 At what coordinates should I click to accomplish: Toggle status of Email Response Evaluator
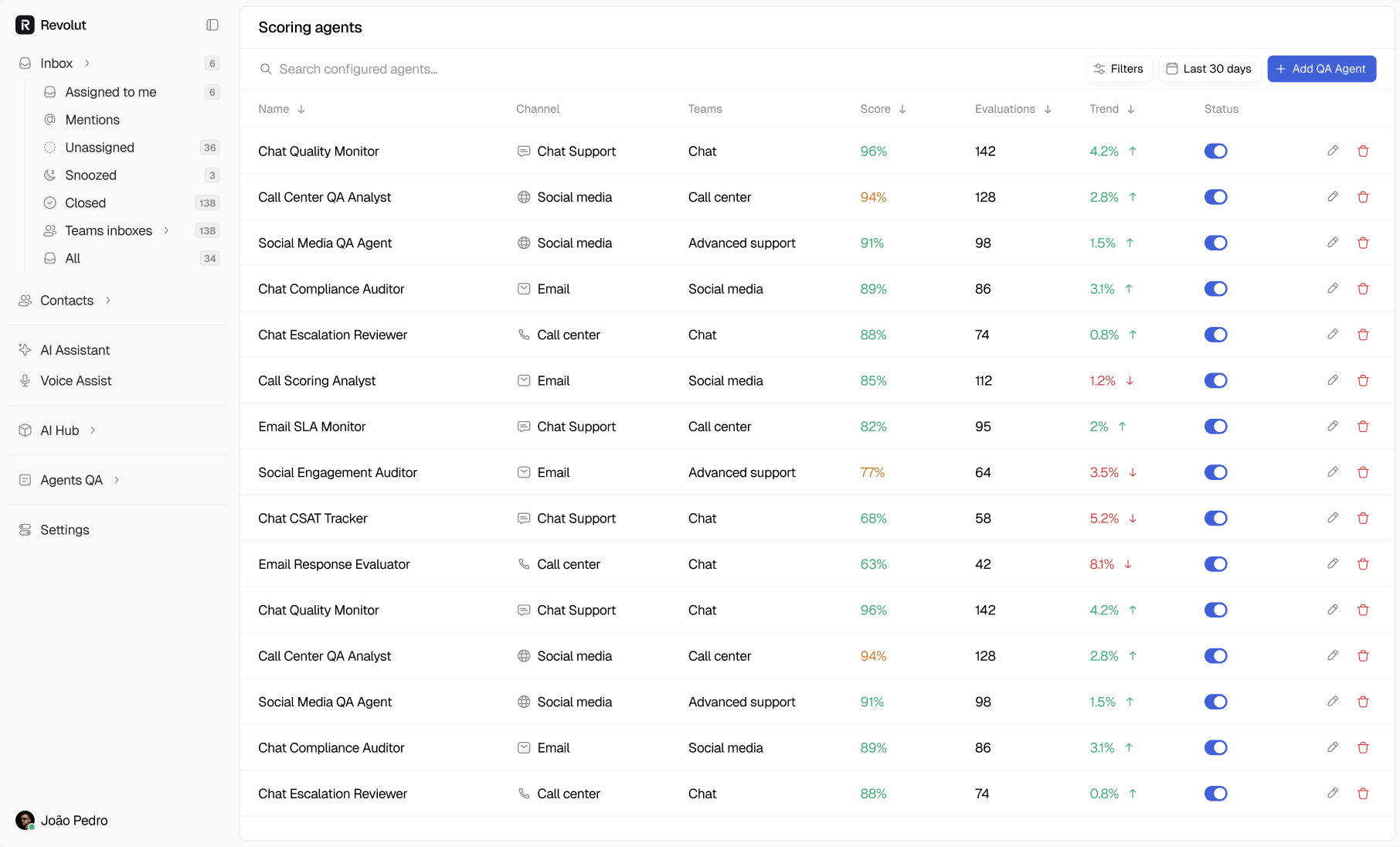(x=1215, y=564)
